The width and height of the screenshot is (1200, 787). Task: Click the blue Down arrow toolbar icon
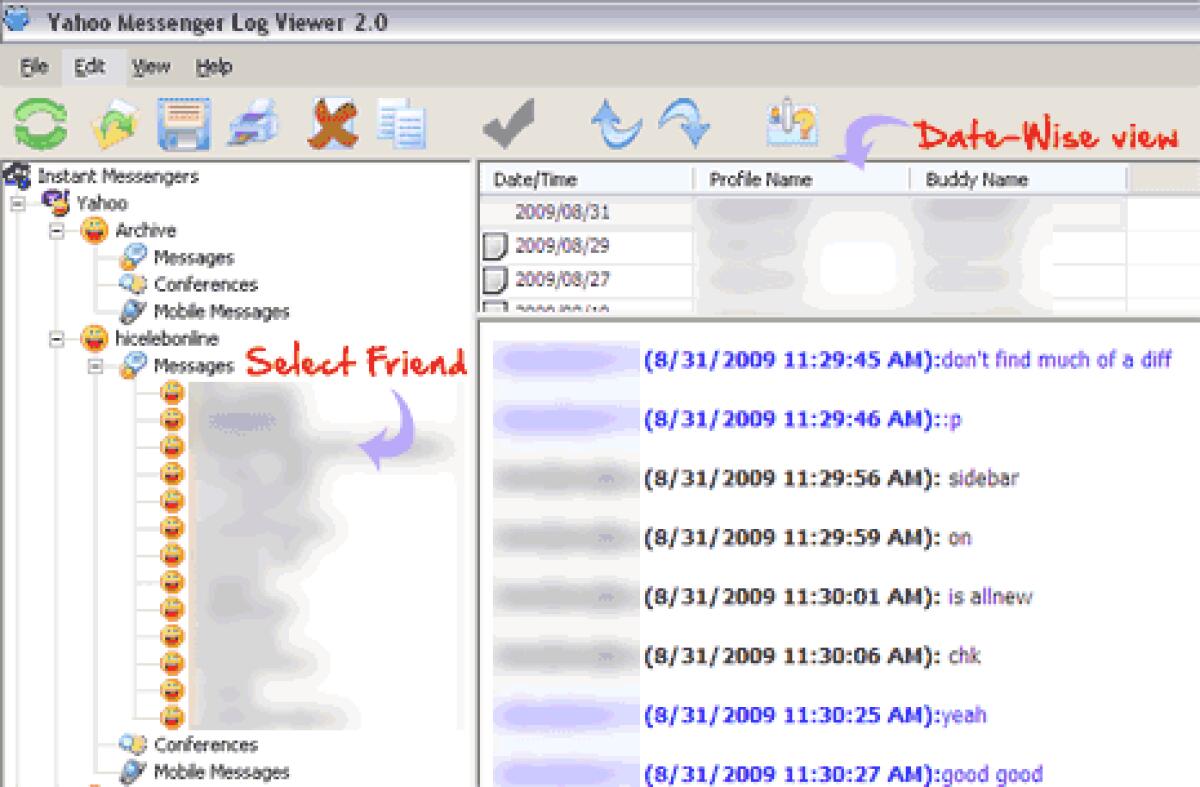coord(685,124)
